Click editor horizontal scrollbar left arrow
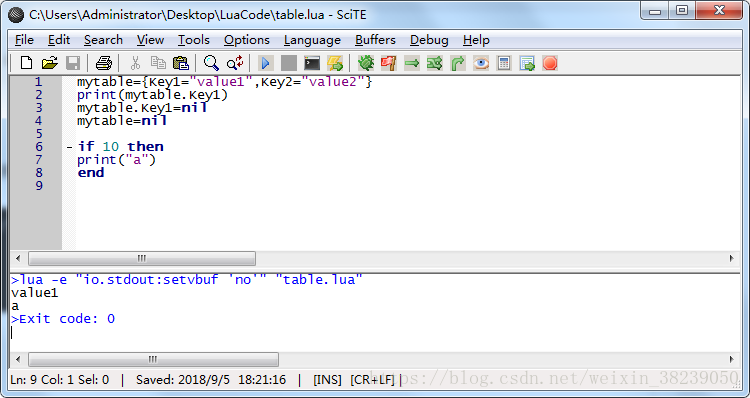 pos(18,258)
